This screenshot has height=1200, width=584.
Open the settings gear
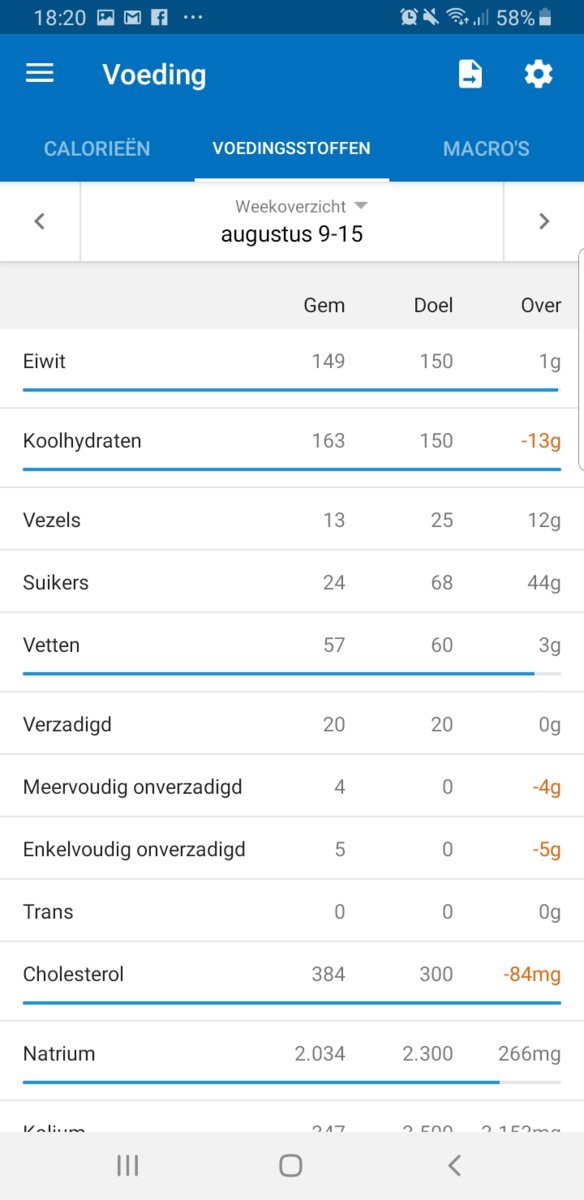[538, 73]
